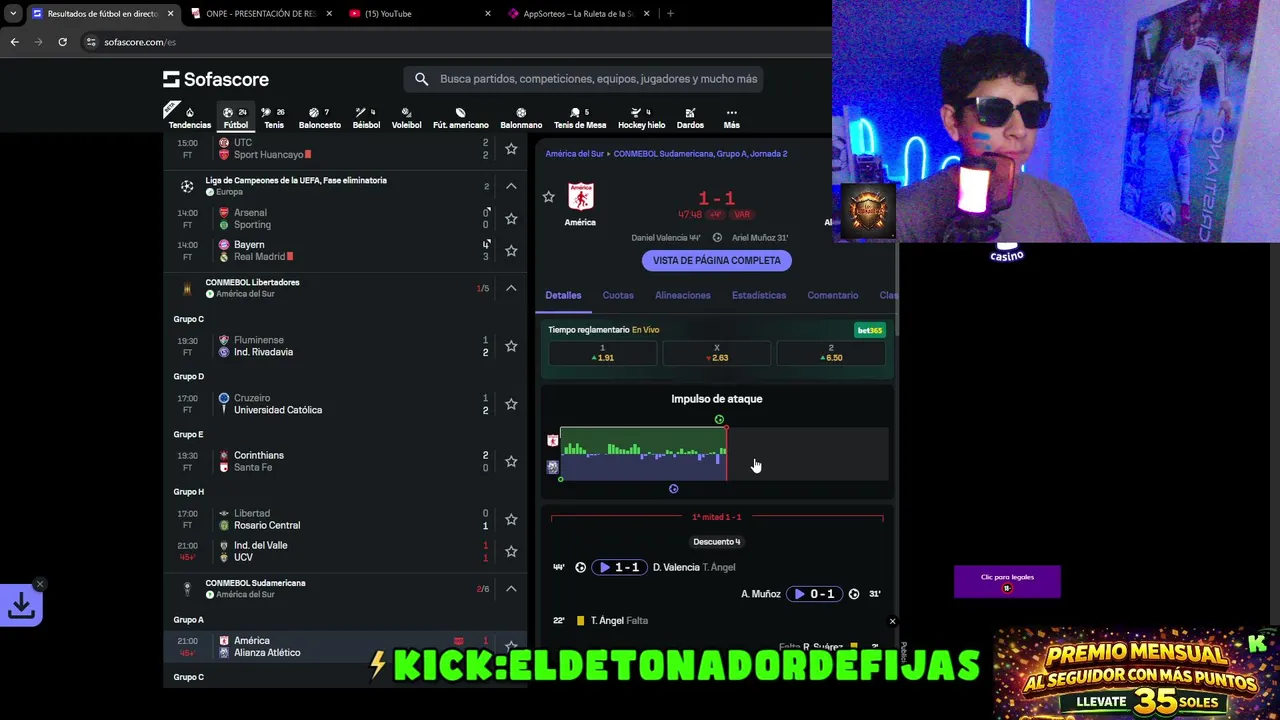
Task: Favorite the Fluminense vs Ind. Rivadavia match
Action: pyautogui.click(x=511, y=346)
